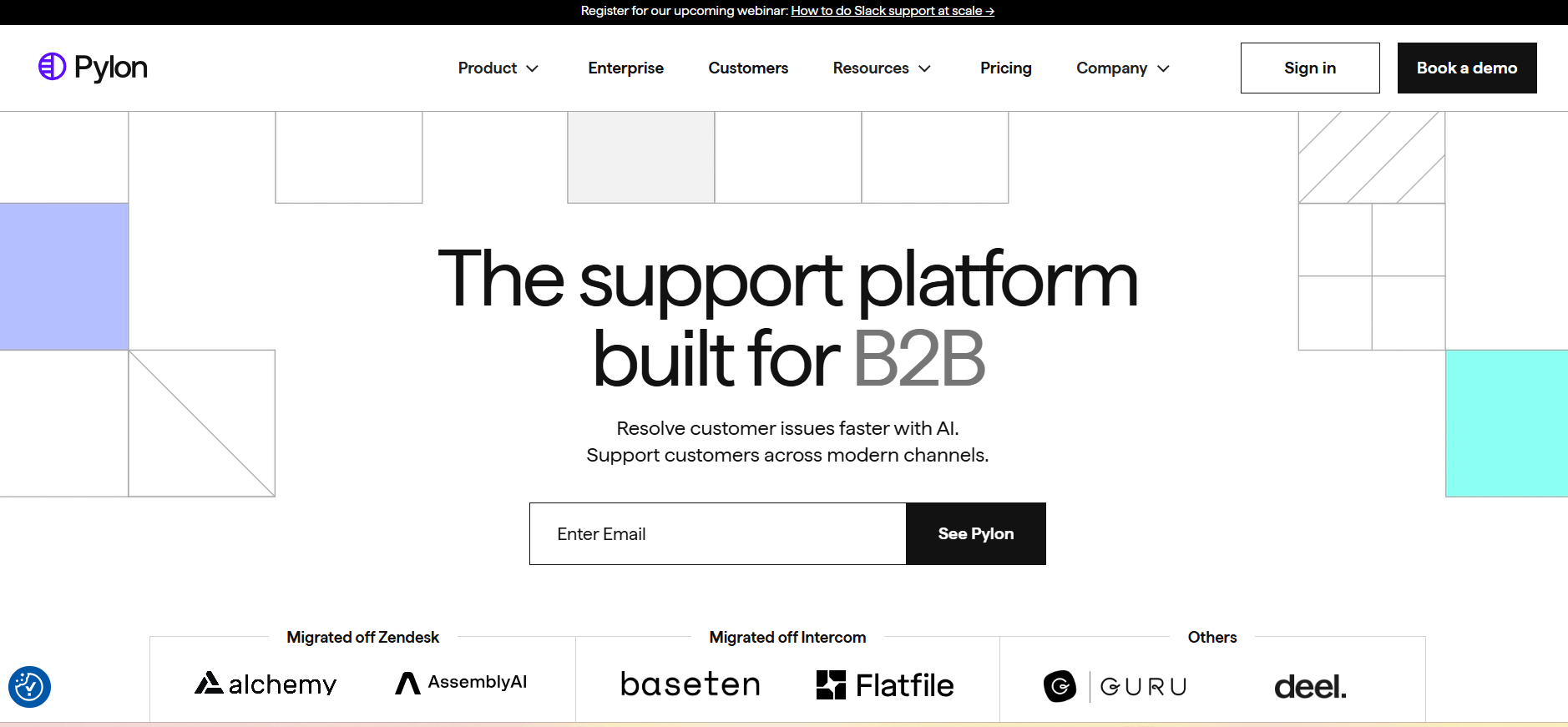Click the Alchemy logo

(x=266, y=684)
